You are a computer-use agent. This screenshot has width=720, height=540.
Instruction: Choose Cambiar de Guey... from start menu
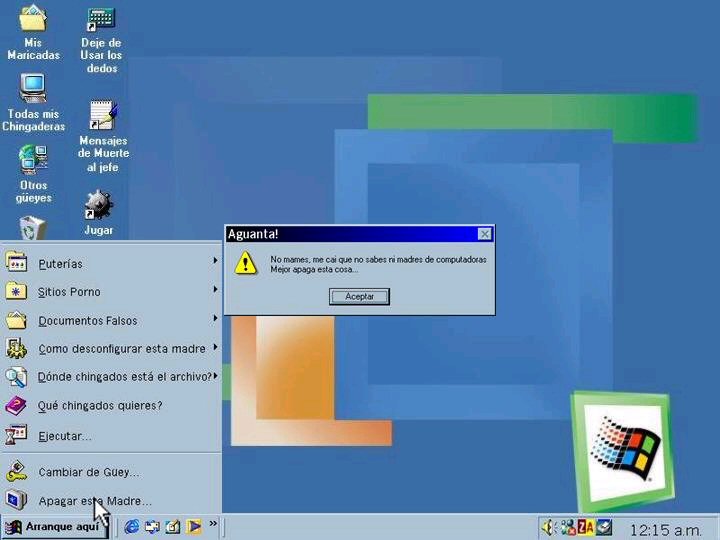(88, 472)
